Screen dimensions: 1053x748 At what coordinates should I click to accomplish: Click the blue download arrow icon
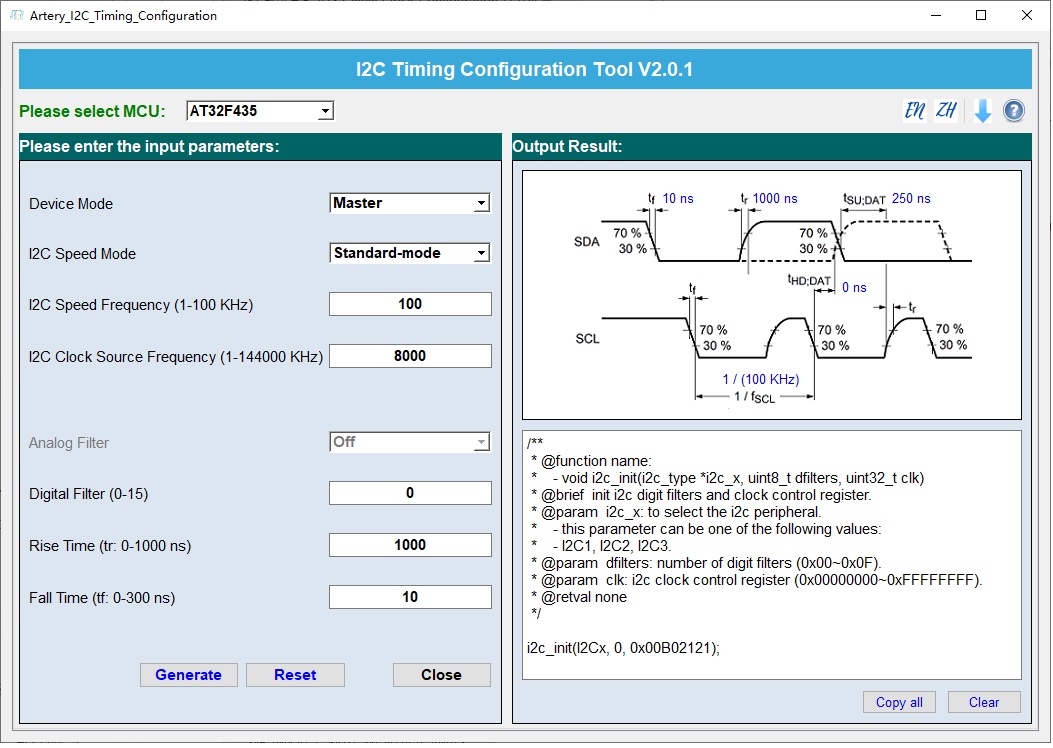coord(982,111)
